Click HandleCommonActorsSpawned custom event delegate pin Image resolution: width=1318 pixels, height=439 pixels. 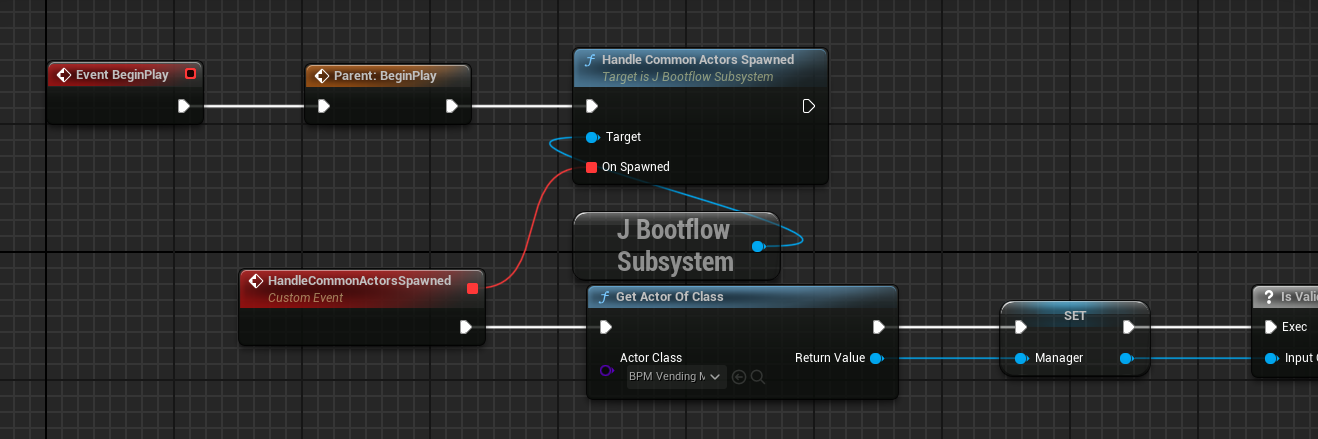[472, 289]
